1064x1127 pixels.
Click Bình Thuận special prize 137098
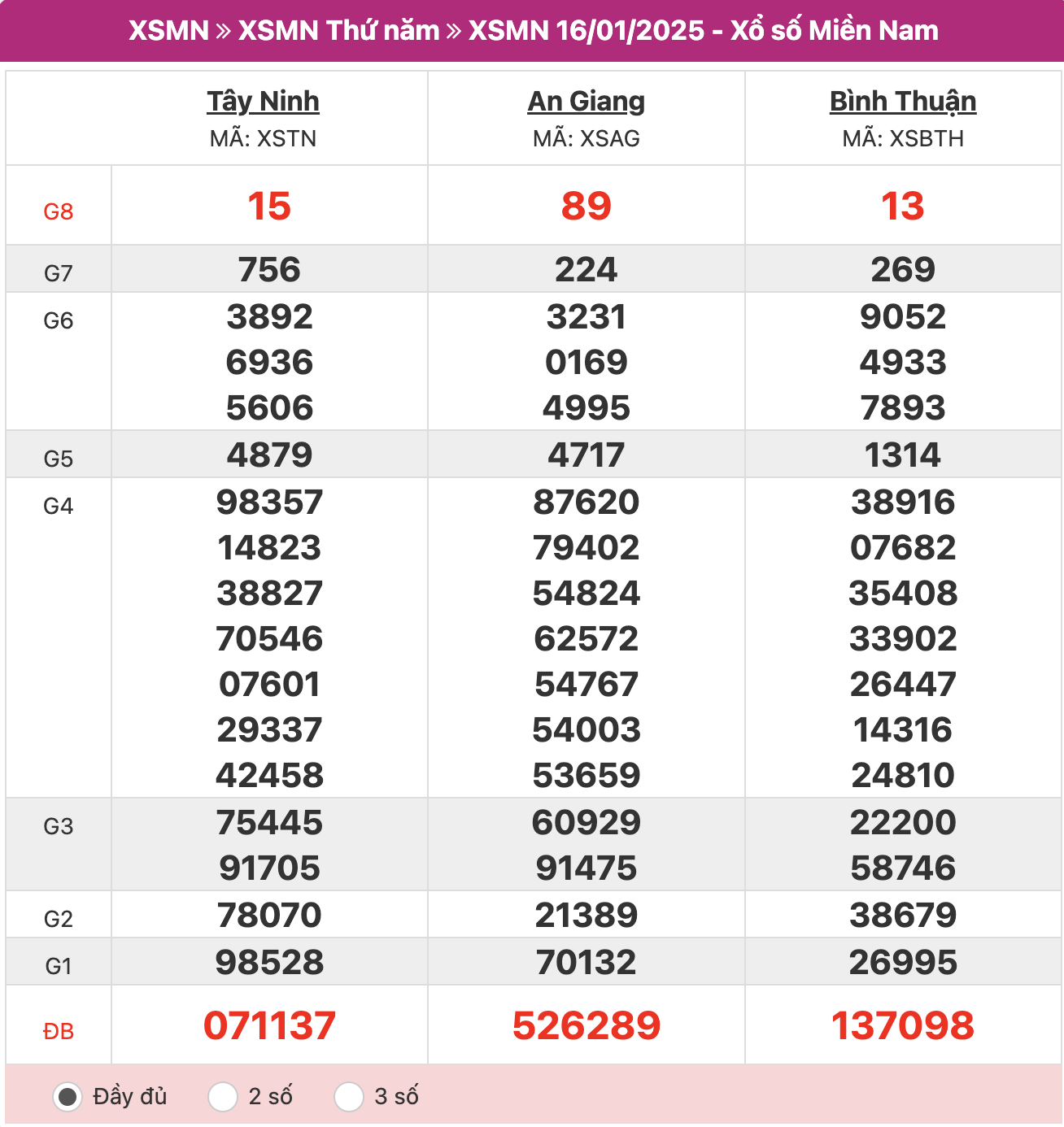click(903, 1025)
